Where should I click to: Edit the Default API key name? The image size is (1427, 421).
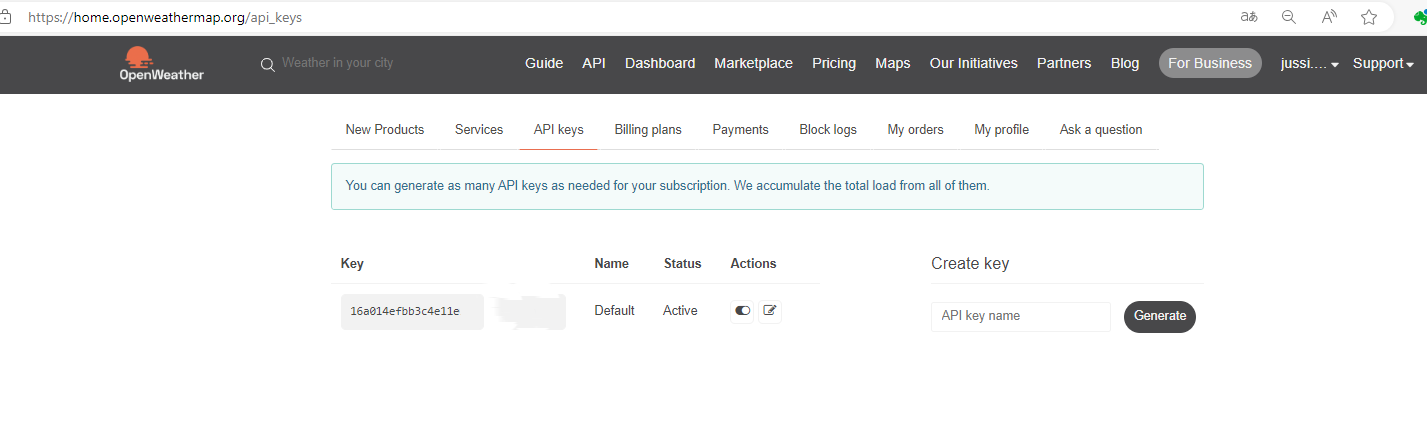click(x=769, y=311)
